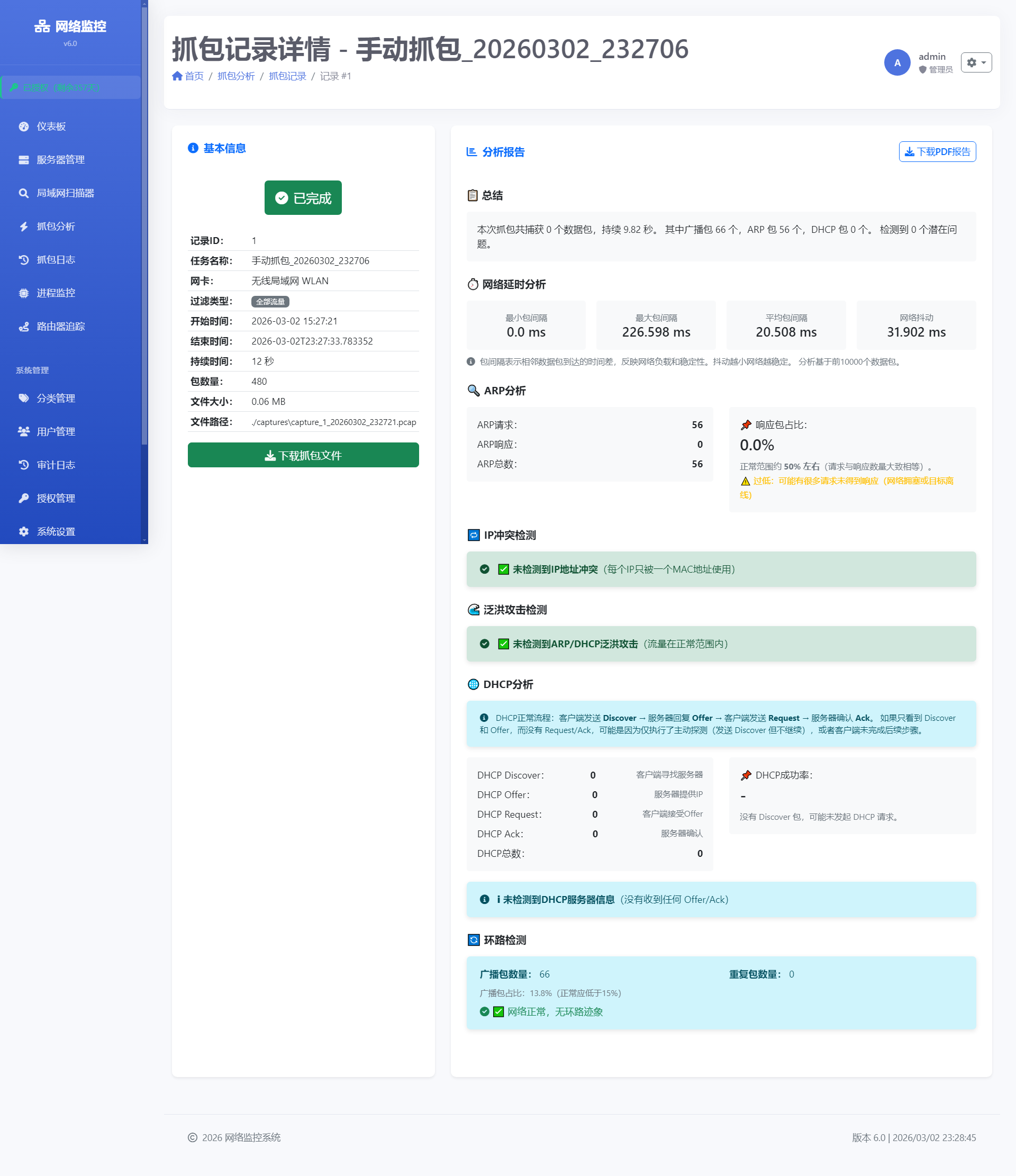Image resolution: width=1016 pixels, height=1176 pixels.
Task: Click the LAN scanner magnifier icon
Action: [x=23, y=194]
